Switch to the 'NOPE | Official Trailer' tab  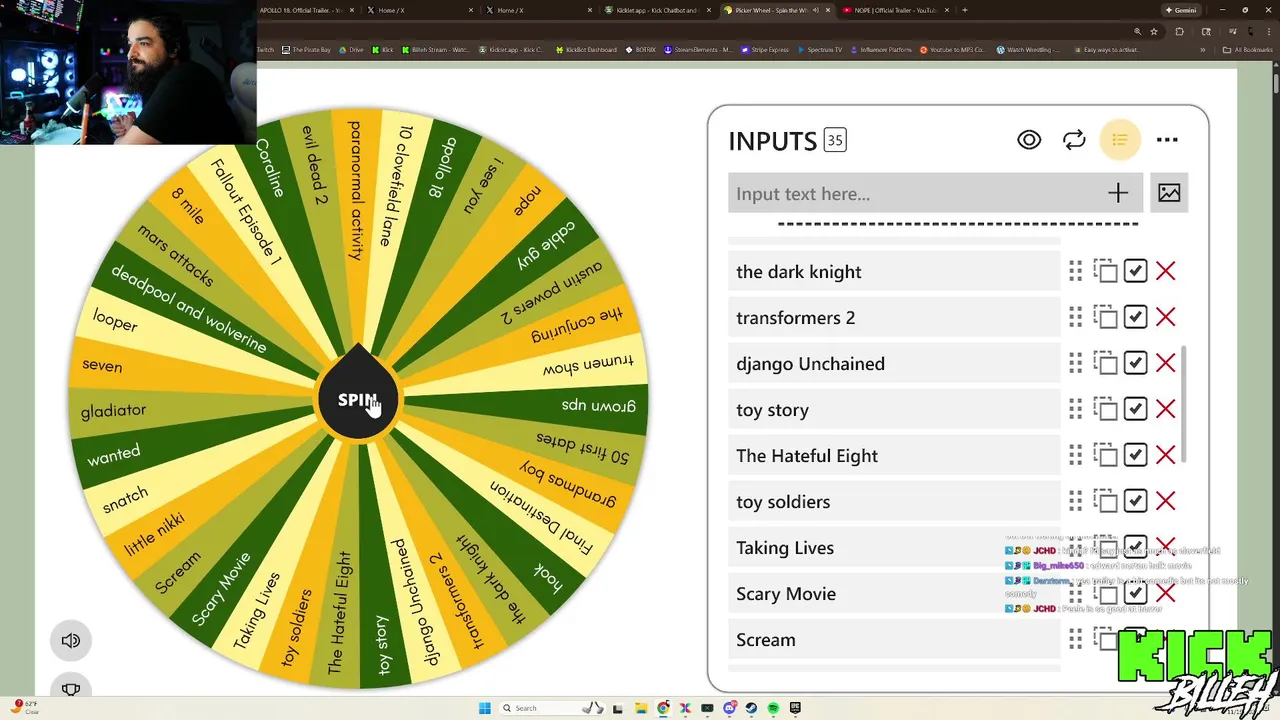point(895,10)
